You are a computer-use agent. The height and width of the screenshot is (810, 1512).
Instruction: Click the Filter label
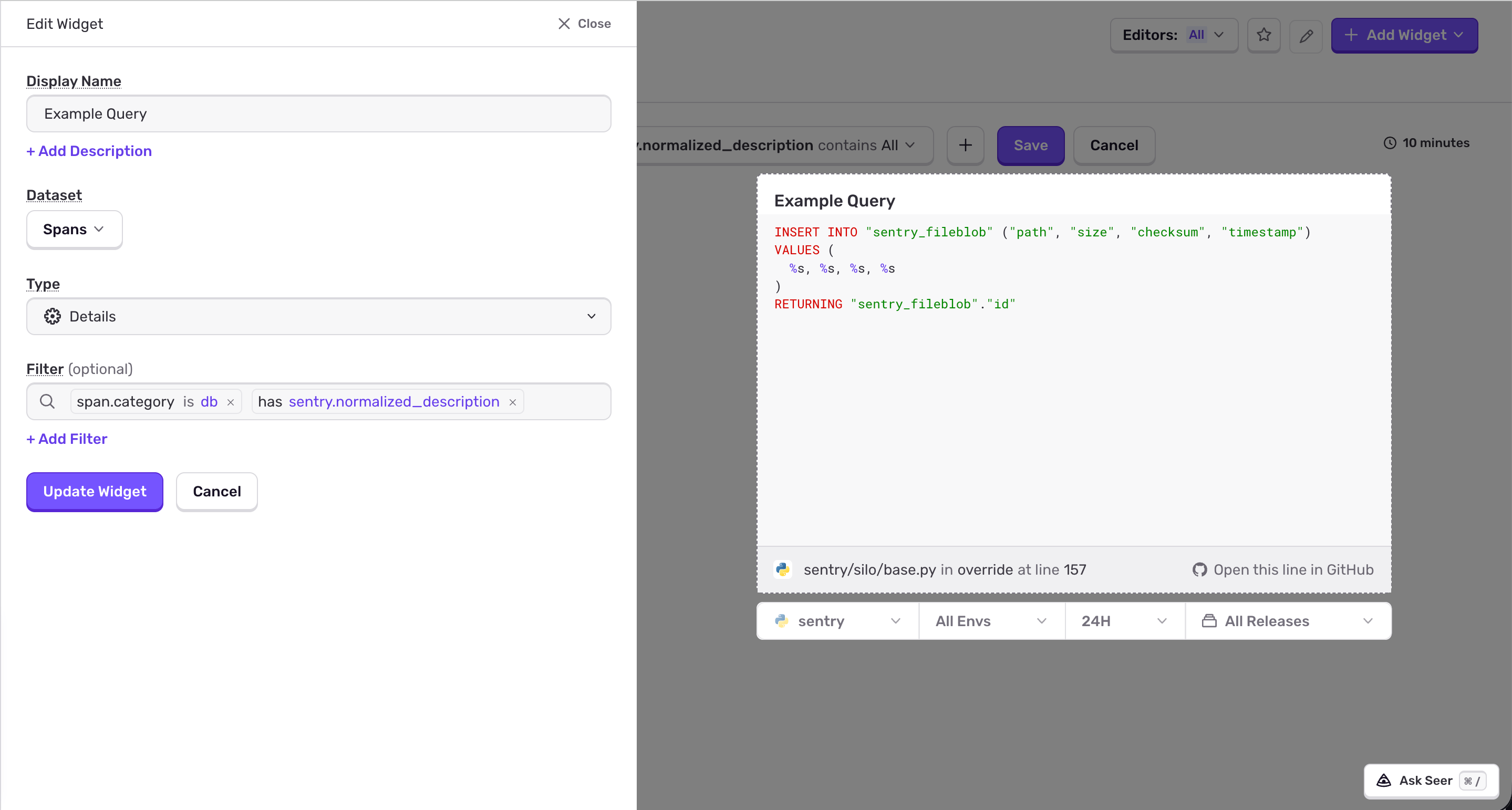pos(45,369)
